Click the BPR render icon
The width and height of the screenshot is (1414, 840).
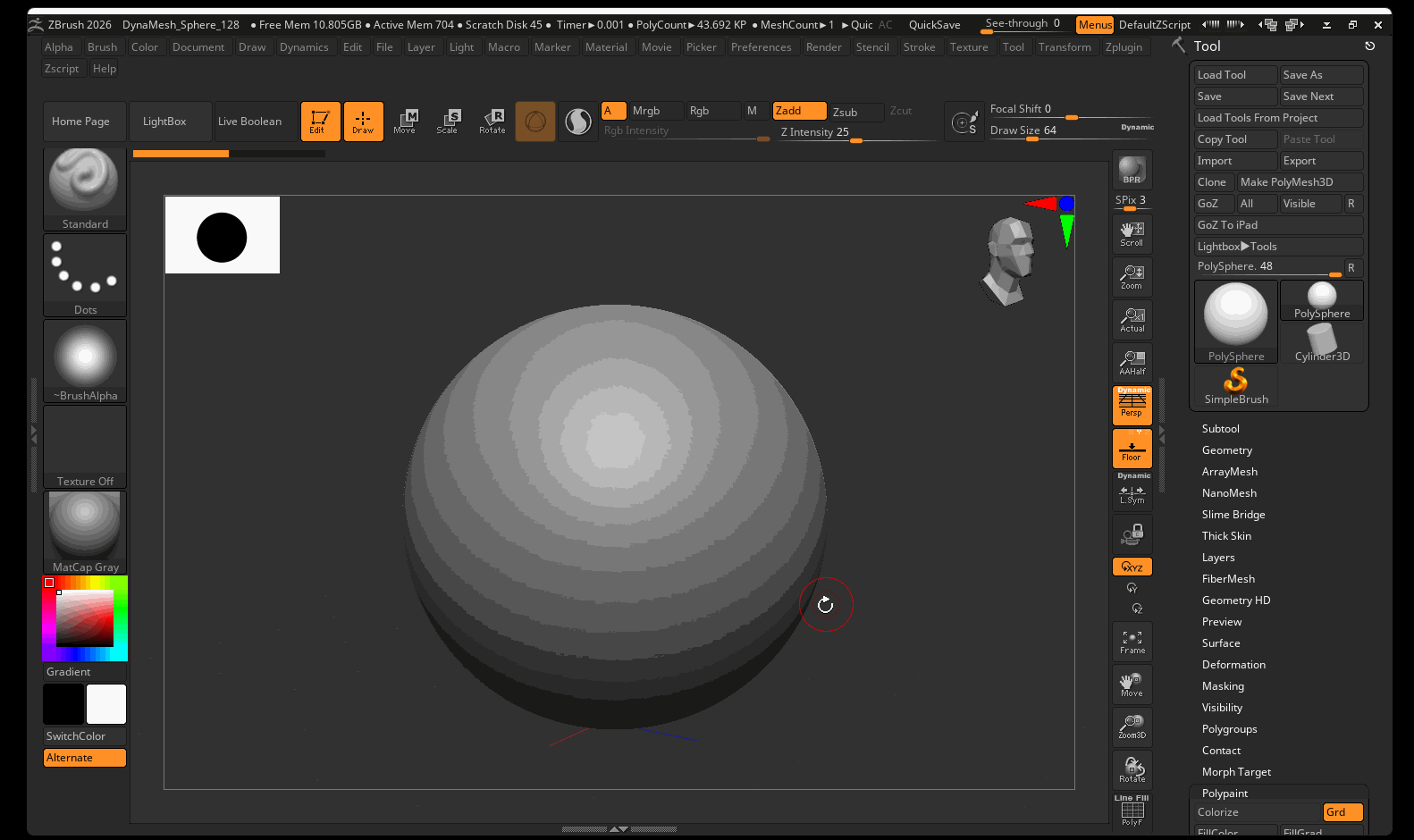click(x=1132, y=170)
